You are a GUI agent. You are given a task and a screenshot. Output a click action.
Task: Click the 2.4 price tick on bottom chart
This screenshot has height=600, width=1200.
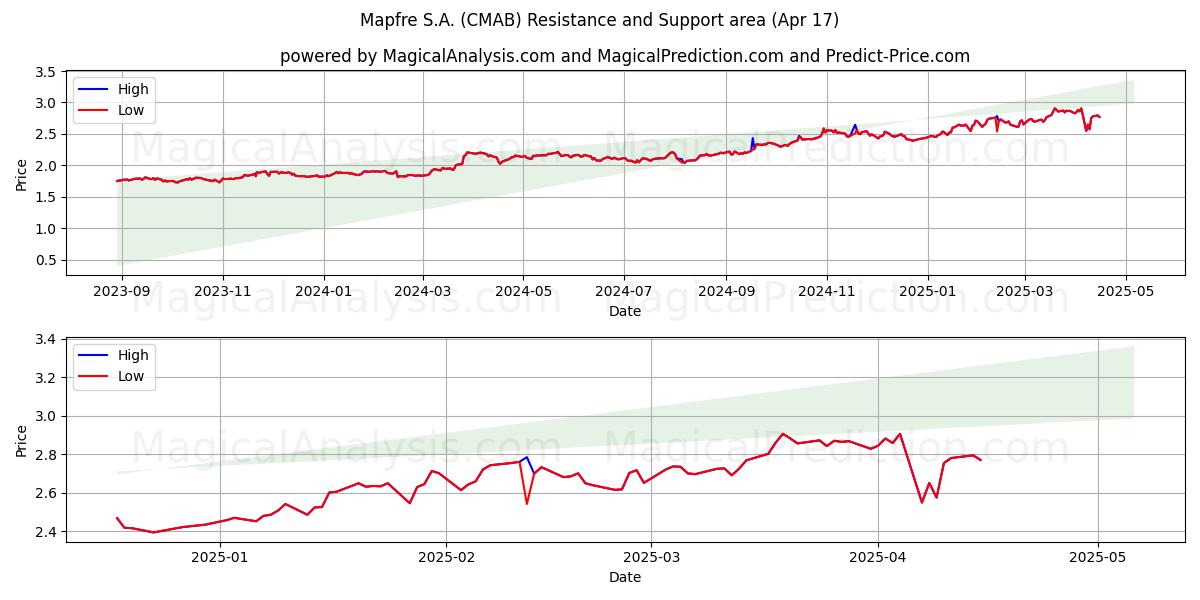44,532
